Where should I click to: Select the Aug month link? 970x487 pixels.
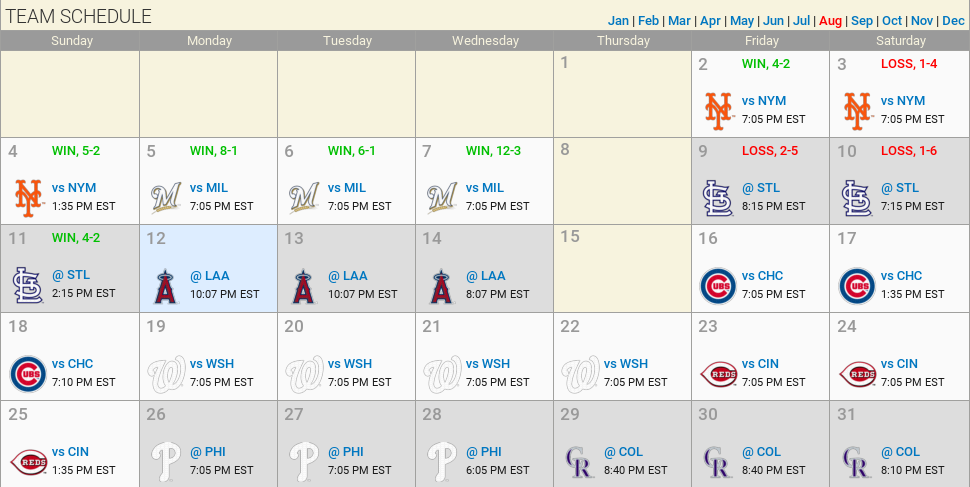pos(830,21)
